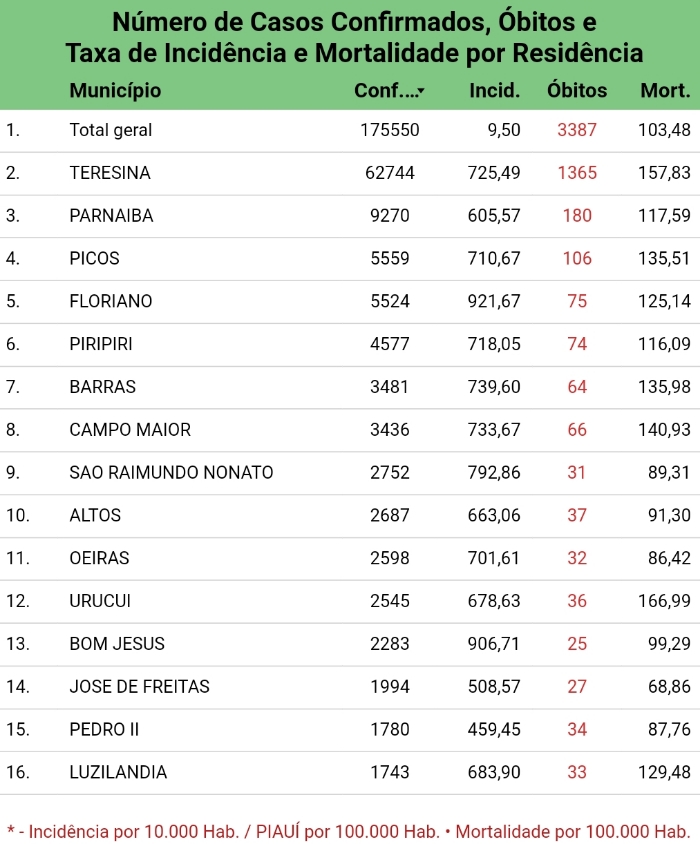
Task: Click the sort arrow beside Conf. header
Action: pyautogui.click(x=421, y=91)
